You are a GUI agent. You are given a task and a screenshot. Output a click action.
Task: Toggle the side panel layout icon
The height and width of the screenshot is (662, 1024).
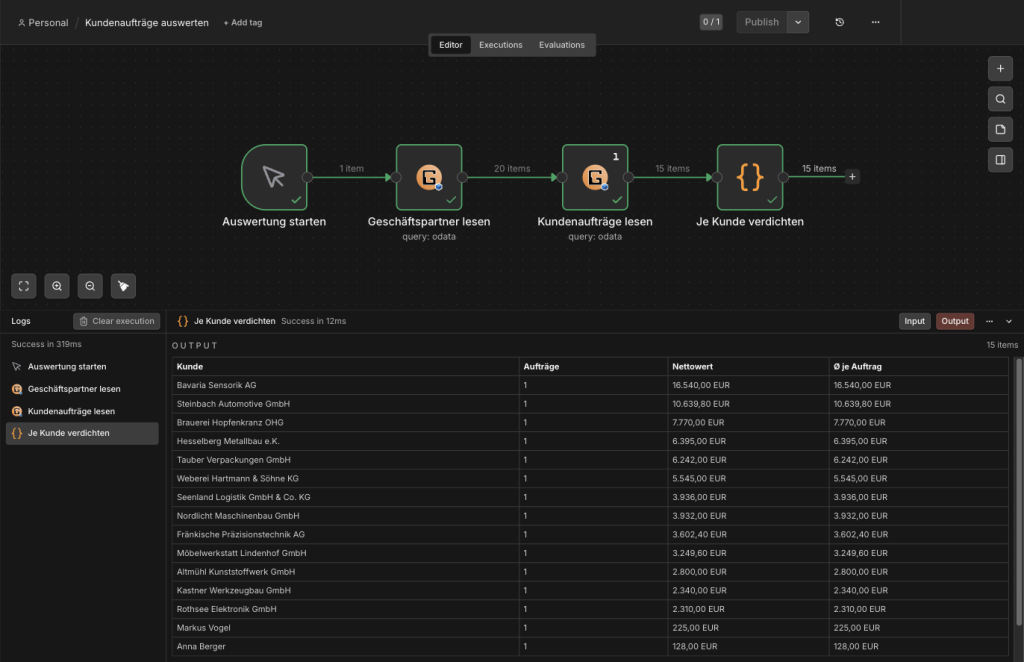(x=1000, y=160)
